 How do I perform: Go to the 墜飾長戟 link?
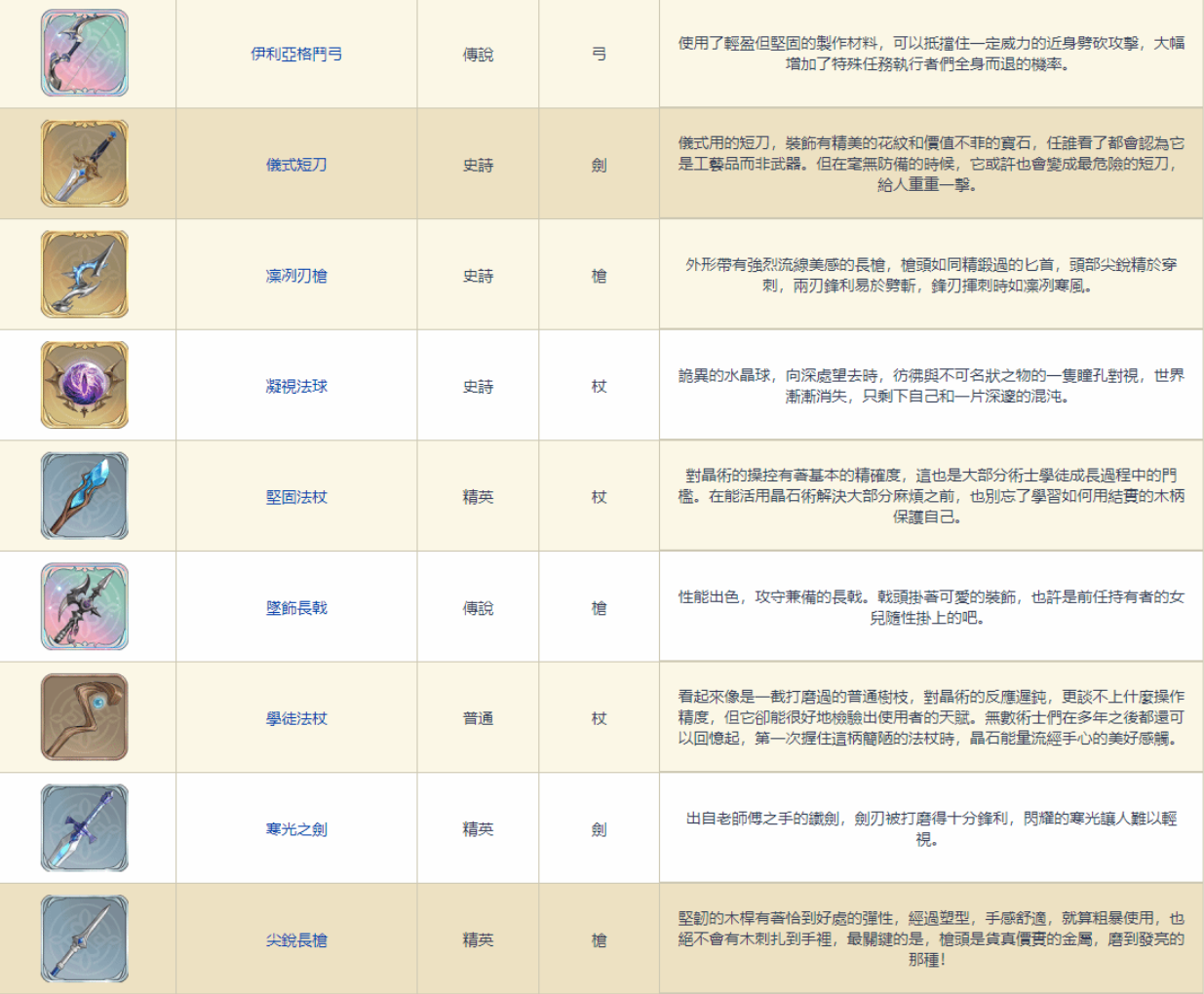click(296, 608)
